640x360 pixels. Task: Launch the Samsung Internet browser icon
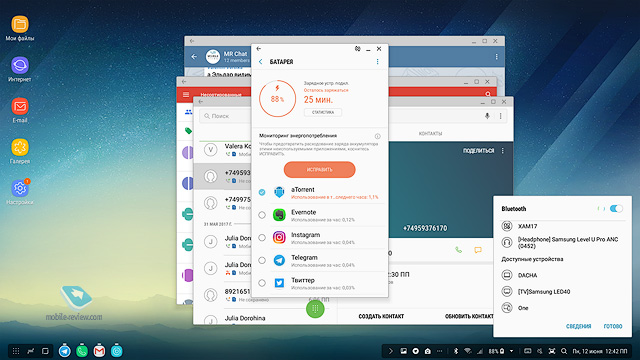pos(20,65)
